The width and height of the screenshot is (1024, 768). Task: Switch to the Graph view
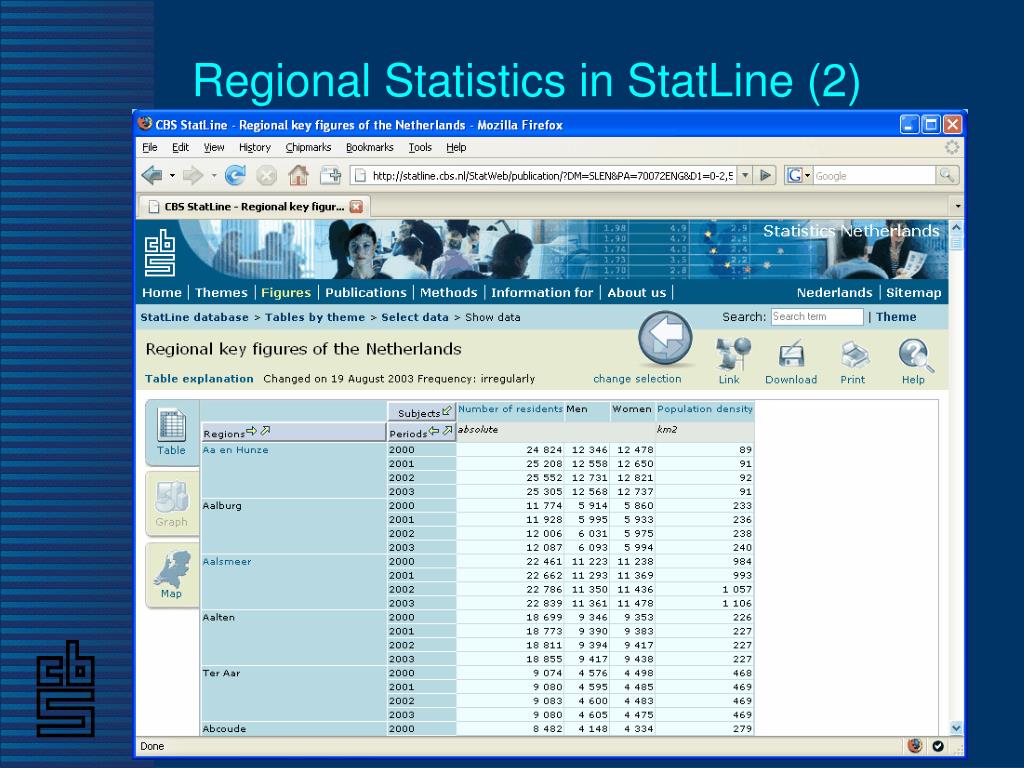pos(172,504)
